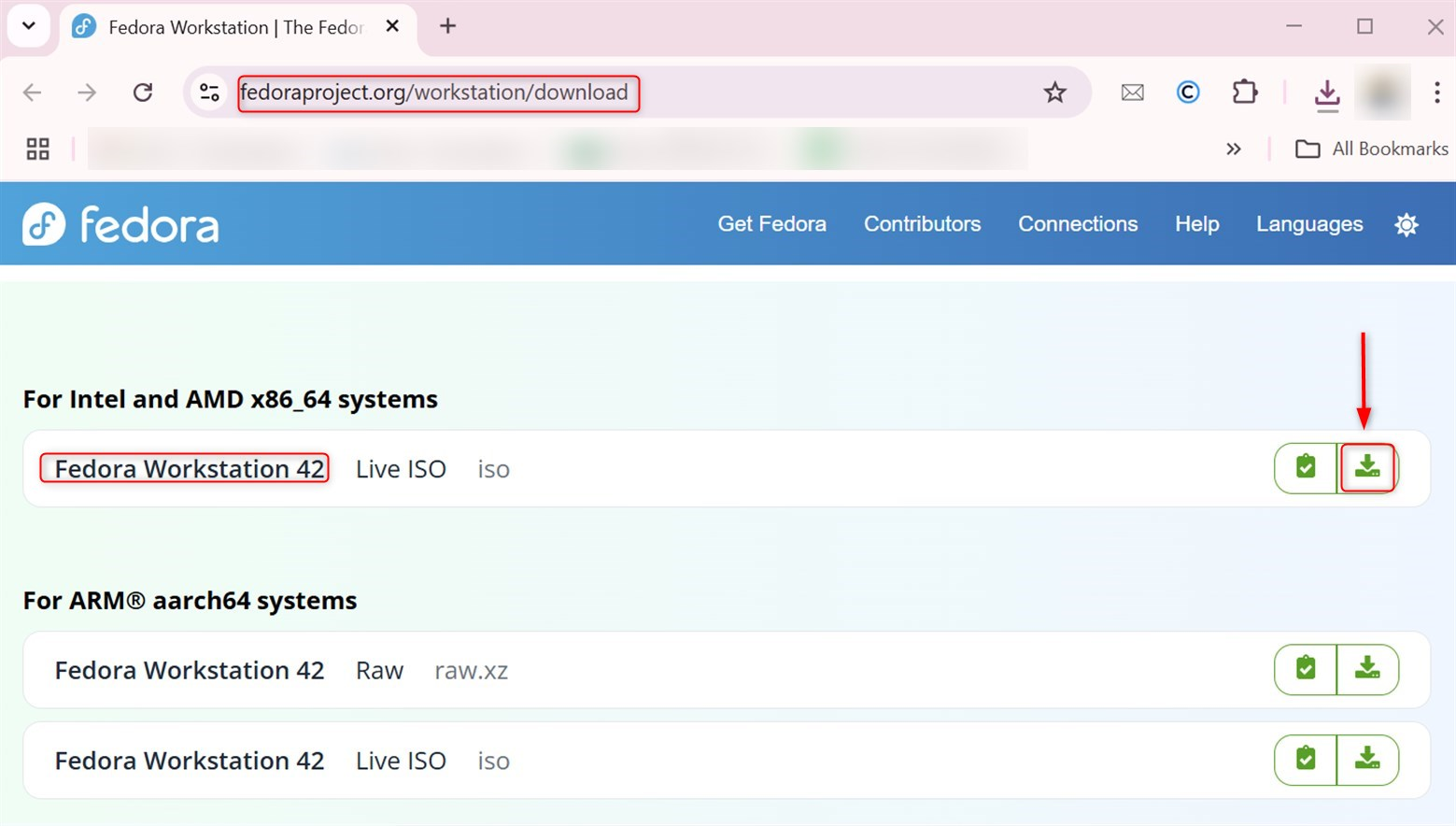Open a new browser tab
The width and height of the screenshot is (1456, 826).
point(447,26)
